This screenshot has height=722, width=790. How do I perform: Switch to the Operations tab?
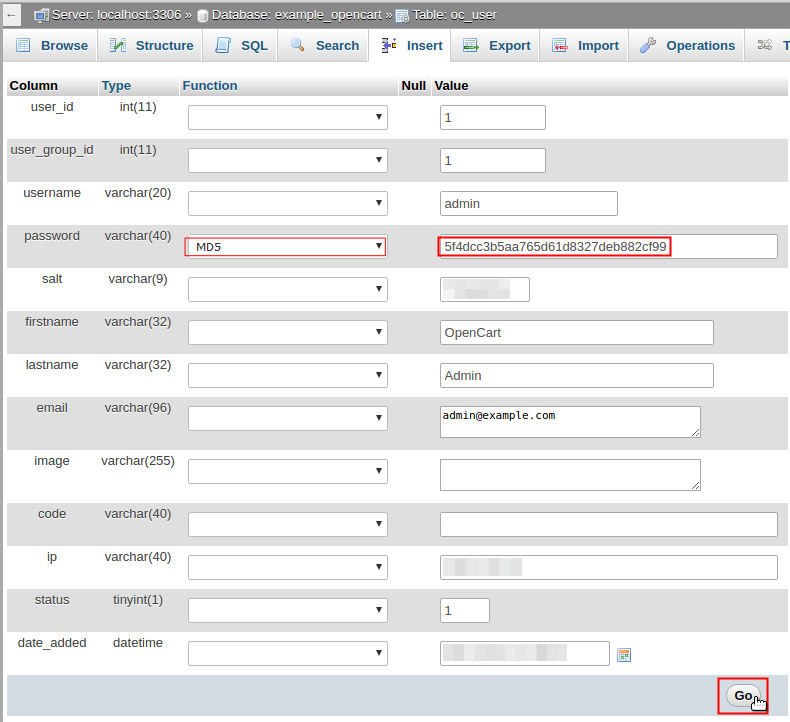click(688, 45)
